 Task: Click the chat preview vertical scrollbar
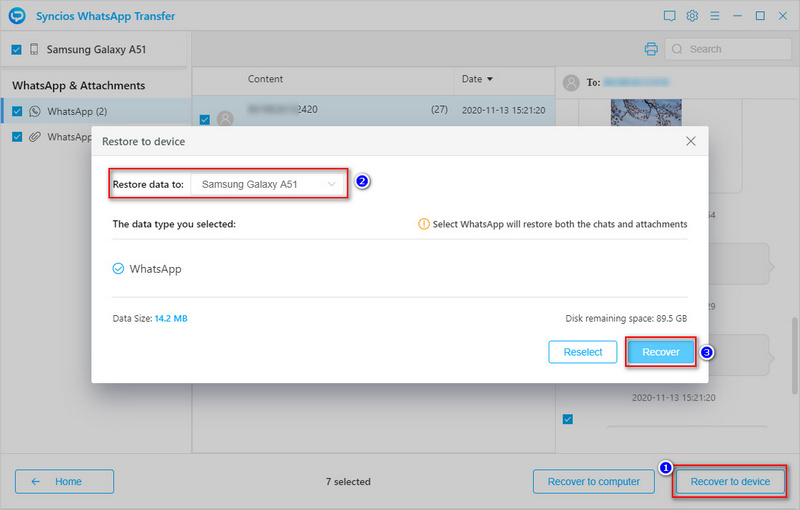point(794,356)
